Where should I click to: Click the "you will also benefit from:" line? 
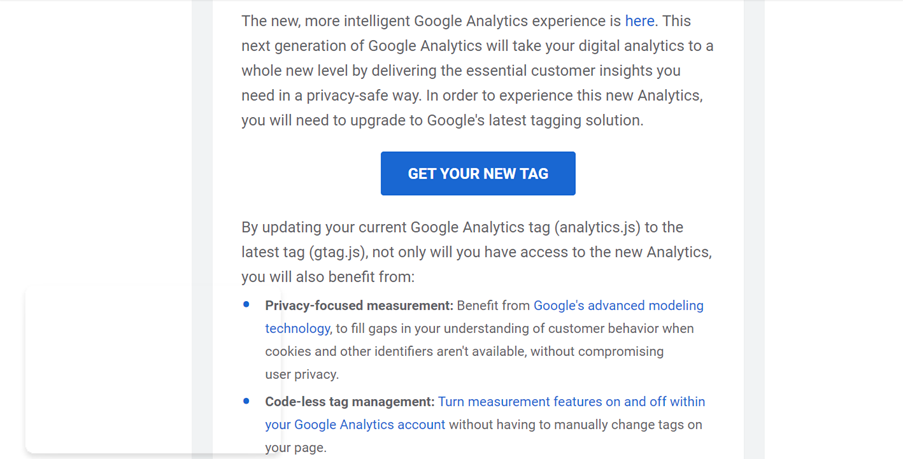[328, 277]
